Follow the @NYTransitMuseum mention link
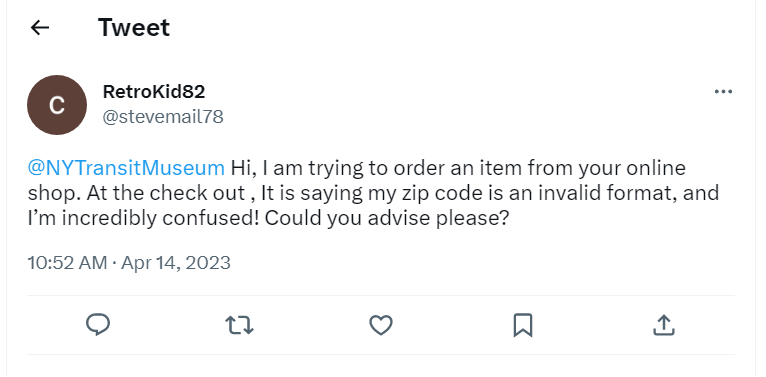Image resolution: width=766 pixels, height=377 pixels. tap(126, 168)
